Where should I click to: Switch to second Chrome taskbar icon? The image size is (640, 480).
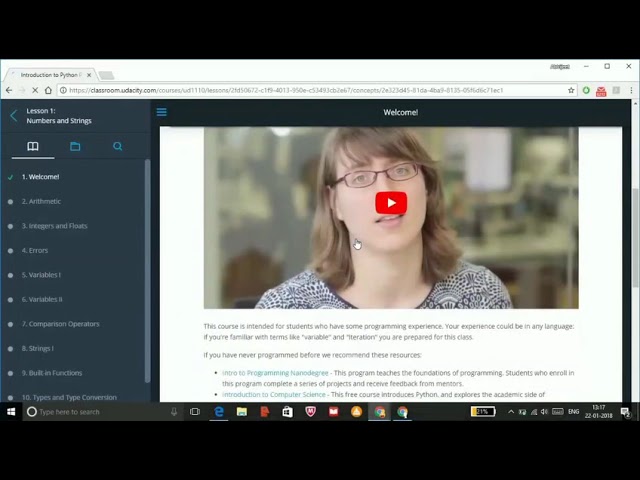(402, 412)
